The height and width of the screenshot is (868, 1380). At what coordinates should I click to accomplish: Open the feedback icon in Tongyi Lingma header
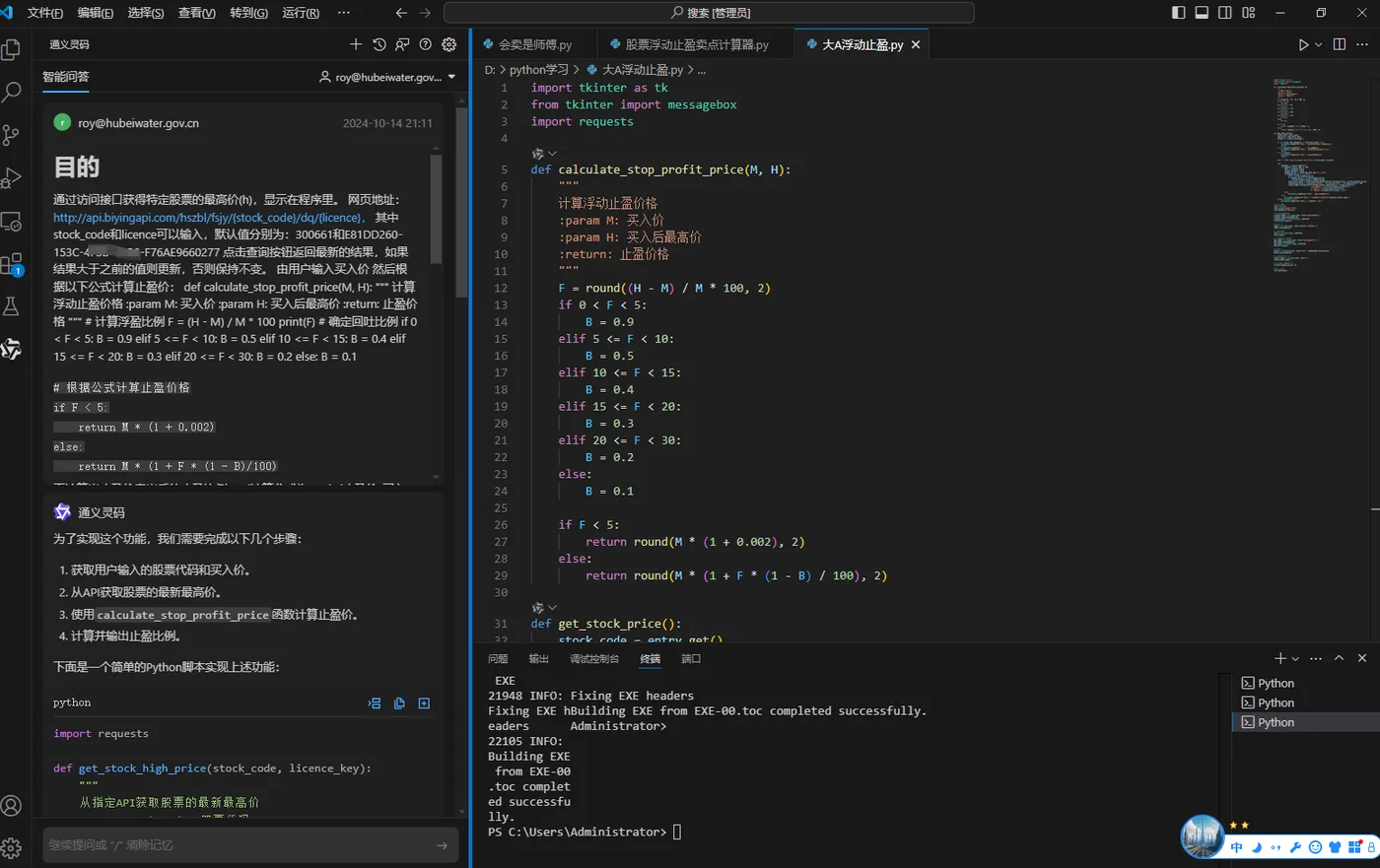pos(402,44)
